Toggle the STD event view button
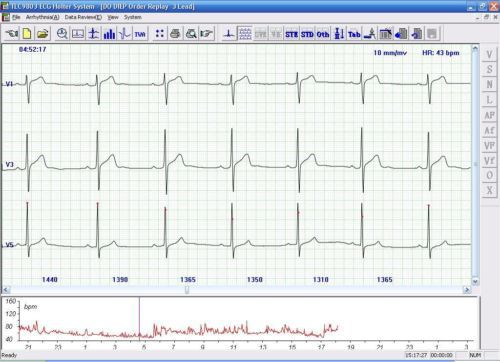Screen dimensions: 500x362 307,34
